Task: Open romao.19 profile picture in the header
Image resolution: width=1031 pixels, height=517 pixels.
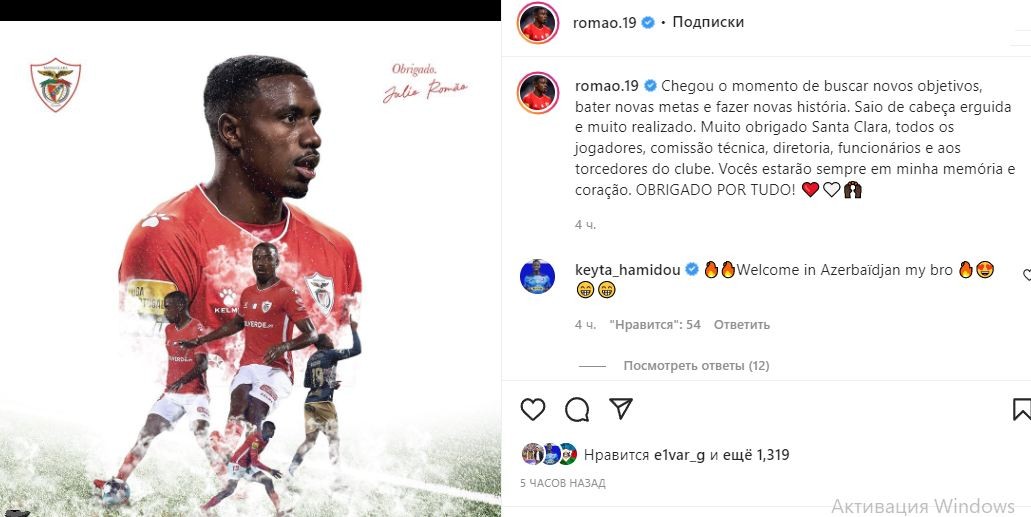Action: pyautogui.click(x=538, y=23)
